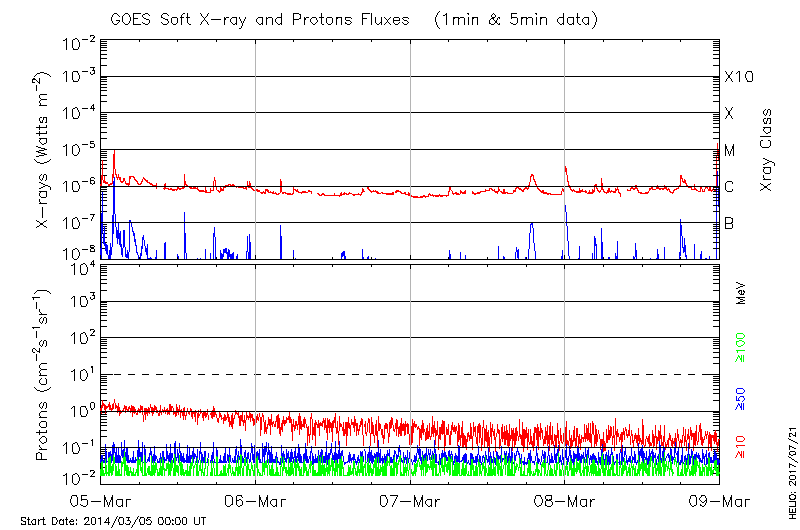Click the MeV label beside proton plot

(x=741, y=293)
